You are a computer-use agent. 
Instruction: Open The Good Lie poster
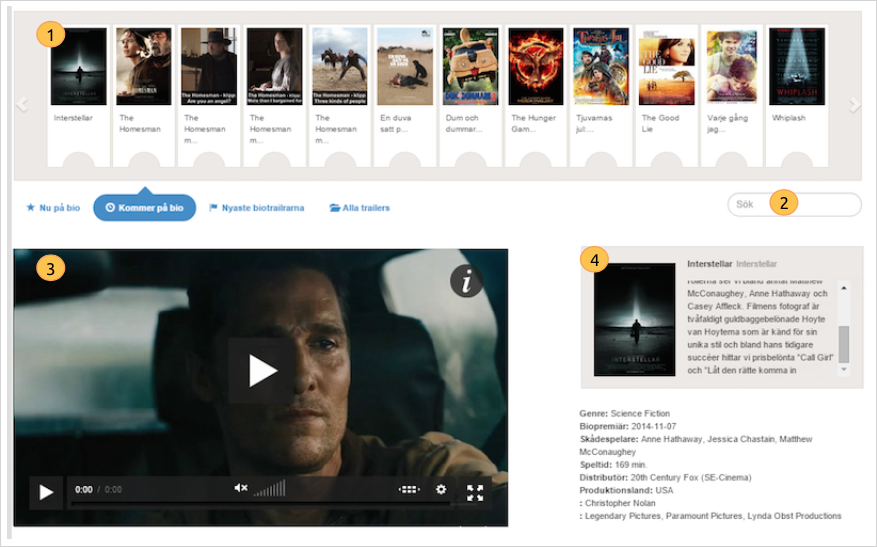pos(667,67)
